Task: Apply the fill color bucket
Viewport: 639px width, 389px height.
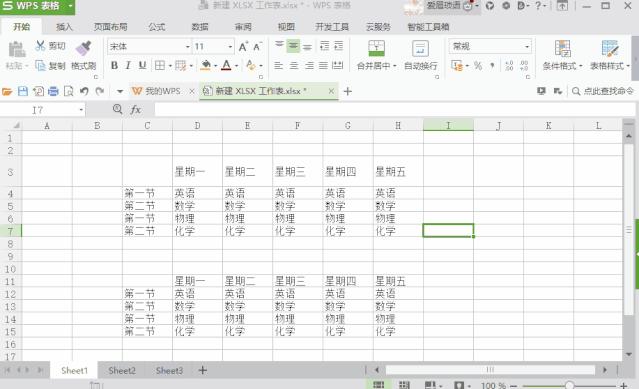Action: tap(206, 65)
